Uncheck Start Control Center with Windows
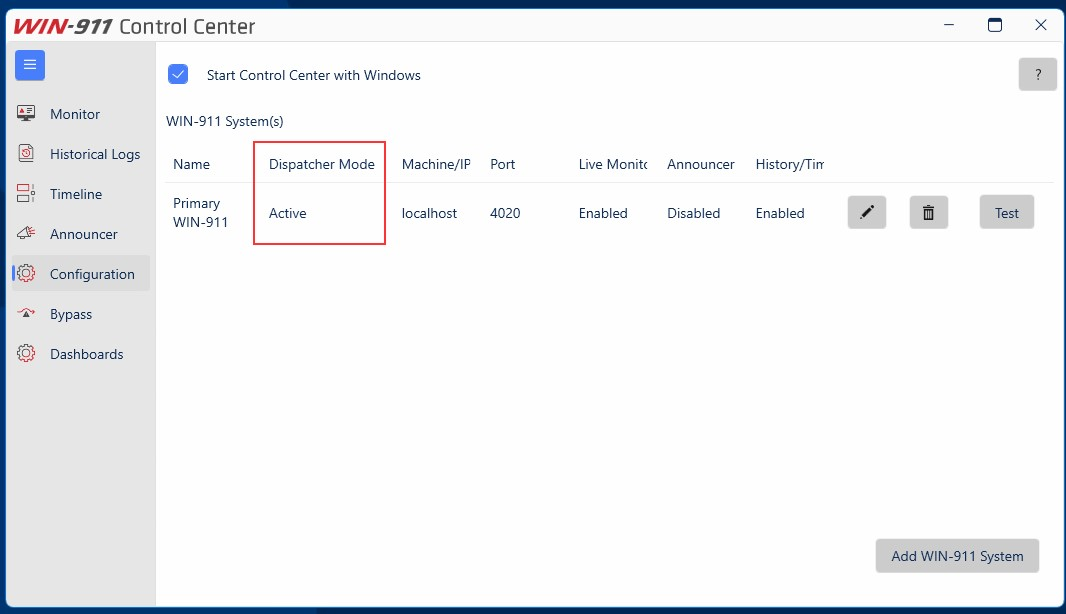This screenshot has height=614, width=1066. pyautogui.click(x=178, y=74)
